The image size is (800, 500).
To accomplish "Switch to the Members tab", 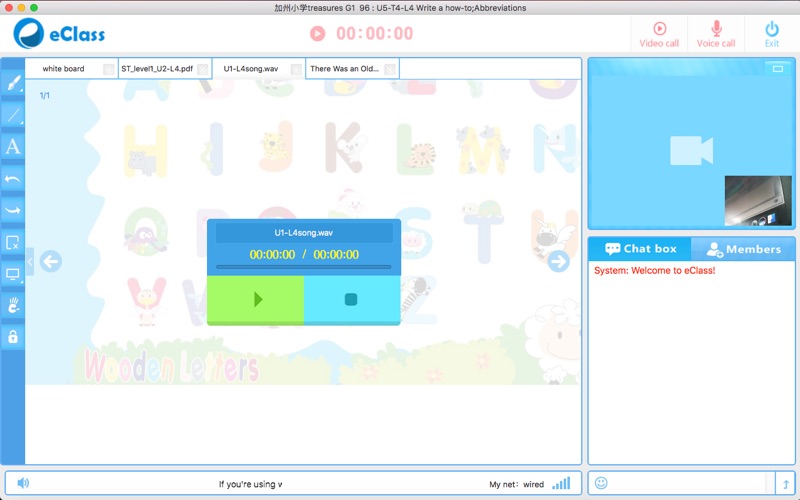I will tap(743, 249).
